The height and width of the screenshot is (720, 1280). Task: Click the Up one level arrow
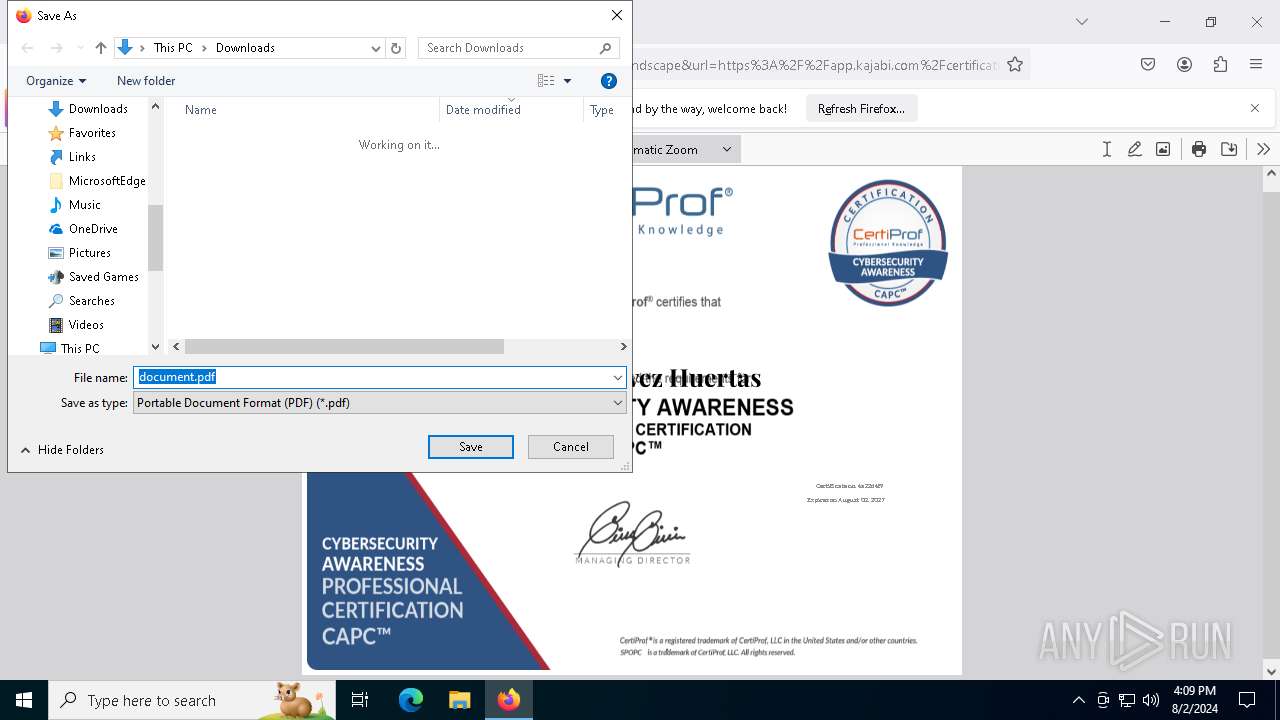pyautogui.click(x=100, y=48)
